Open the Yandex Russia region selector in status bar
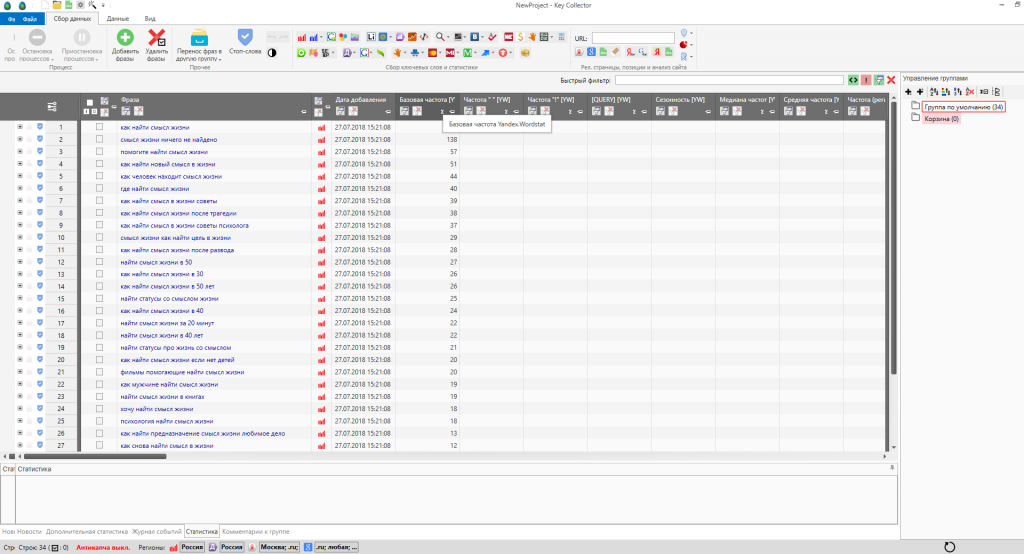The height and width of the screenshot is (554, 1024). 189,547
